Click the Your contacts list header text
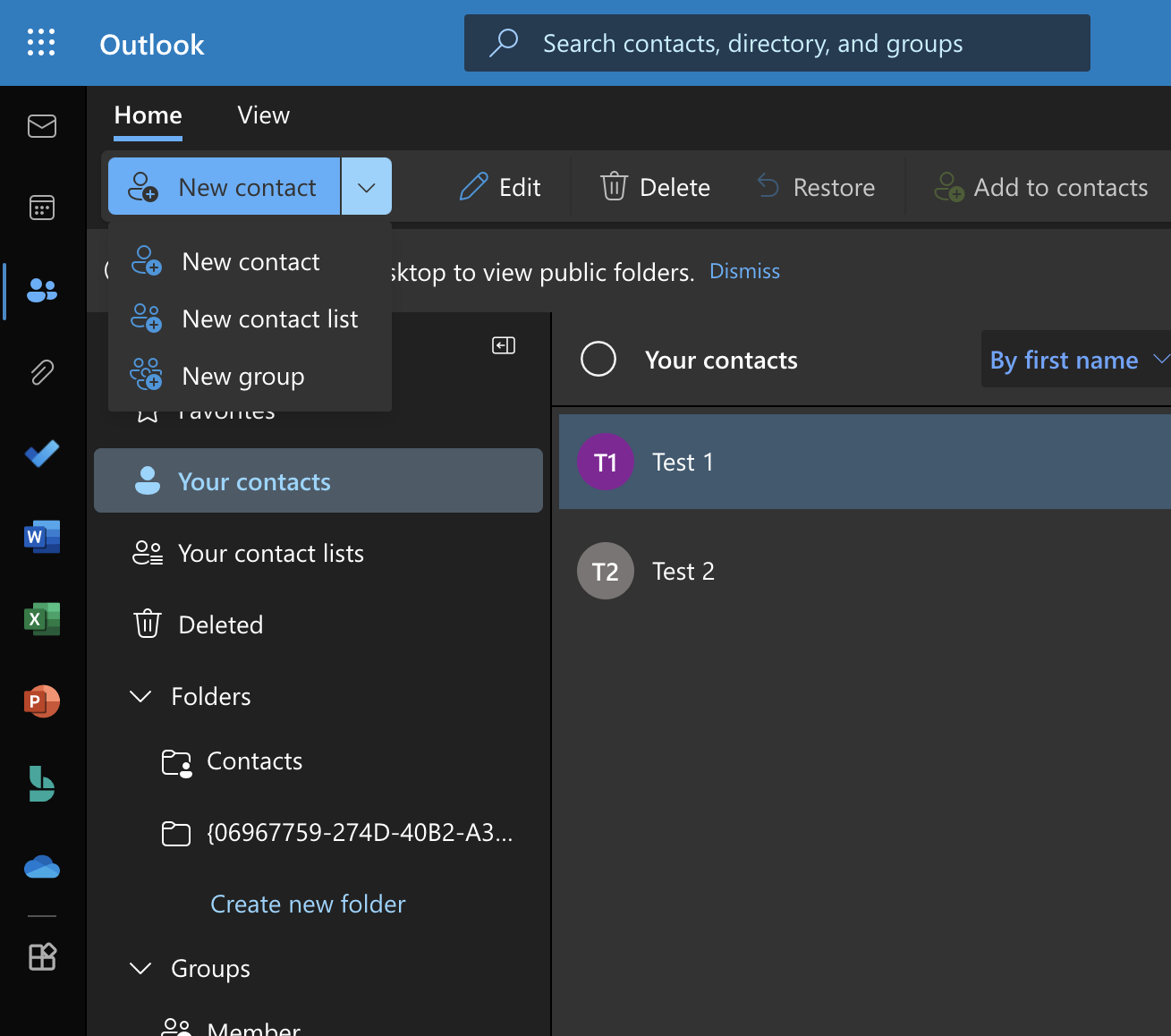 click(721, 360)
